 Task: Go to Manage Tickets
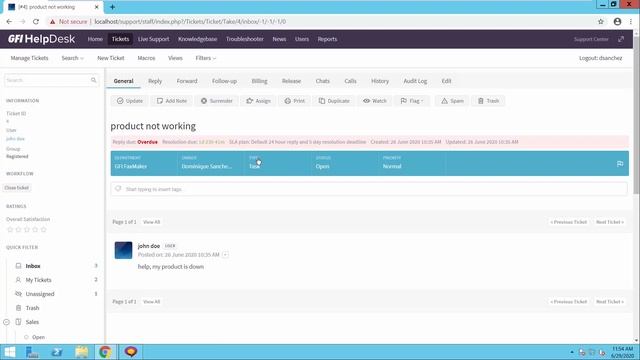[x=29, y=58]
